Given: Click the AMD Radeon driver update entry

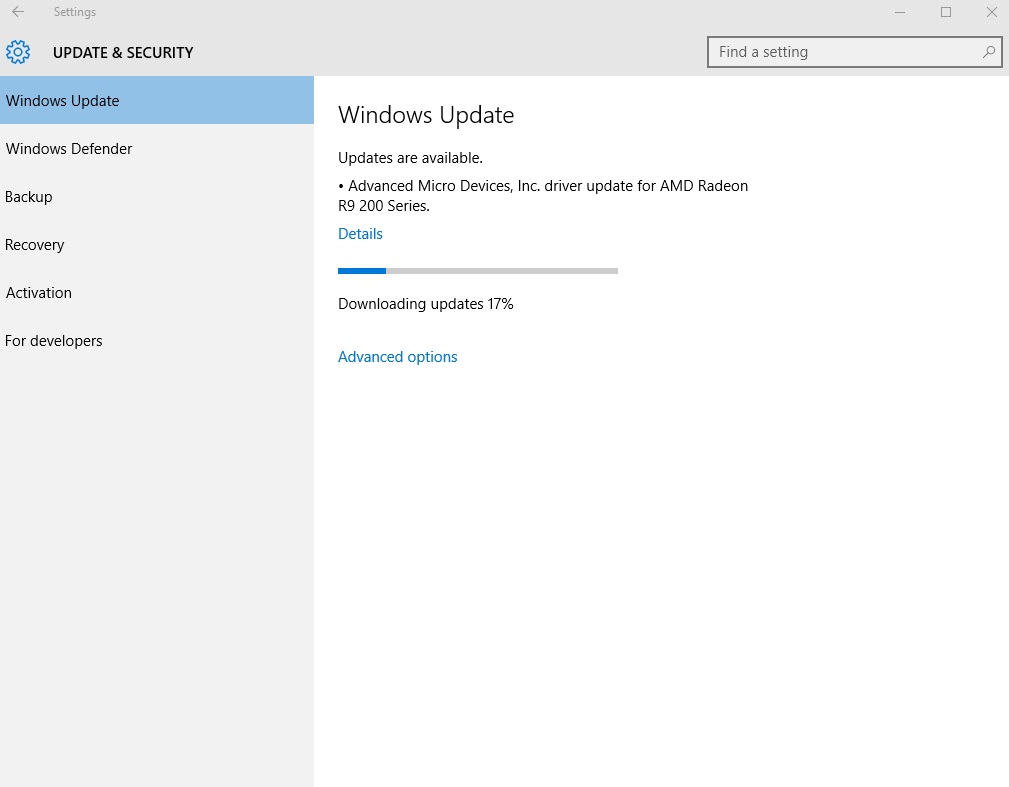Looking at the screenshot, I should [543, 195].
